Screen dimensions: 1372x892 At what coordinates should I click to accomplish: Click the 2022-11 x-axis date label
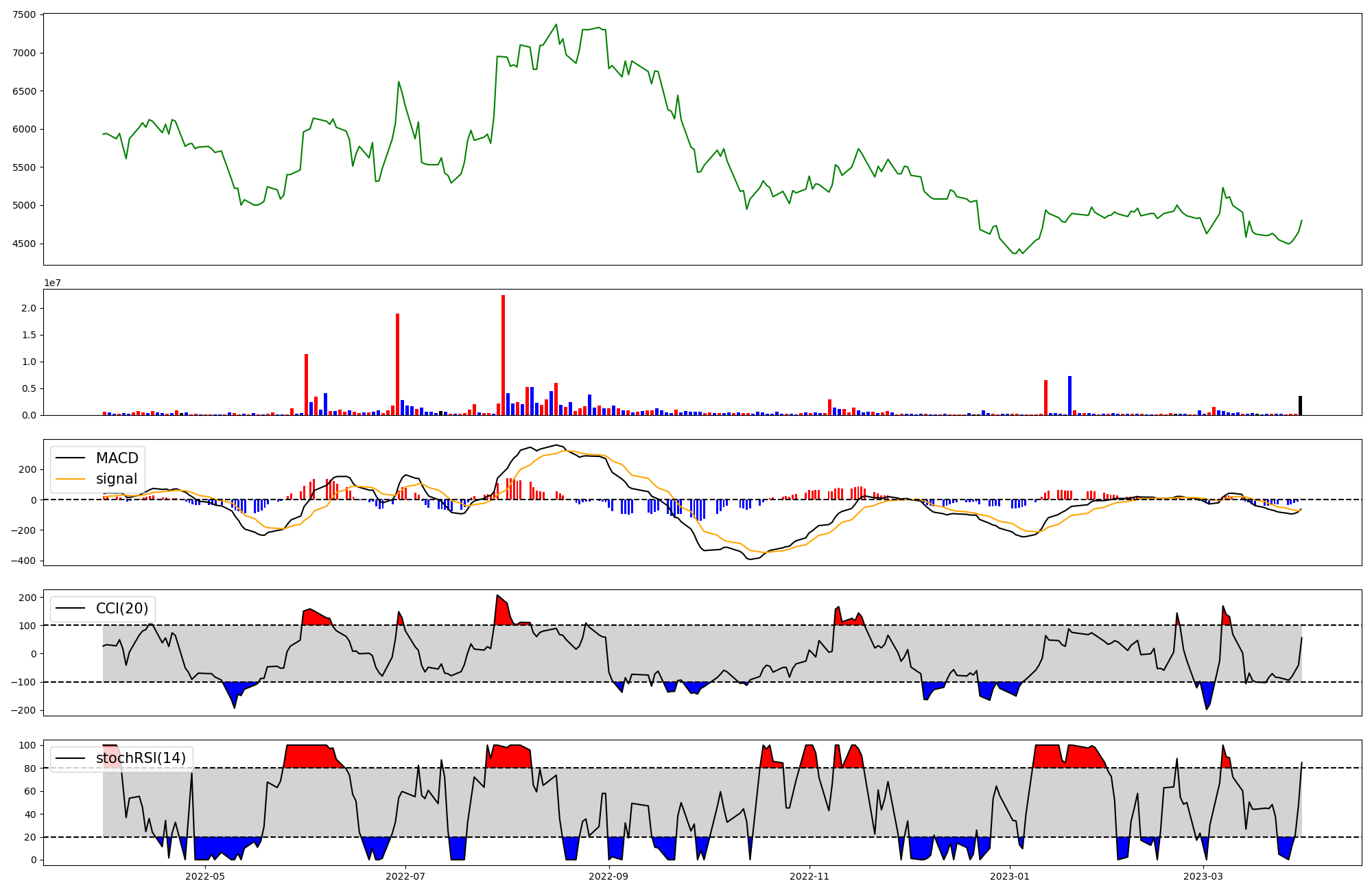pyautogui.click(x=809, y=876)
